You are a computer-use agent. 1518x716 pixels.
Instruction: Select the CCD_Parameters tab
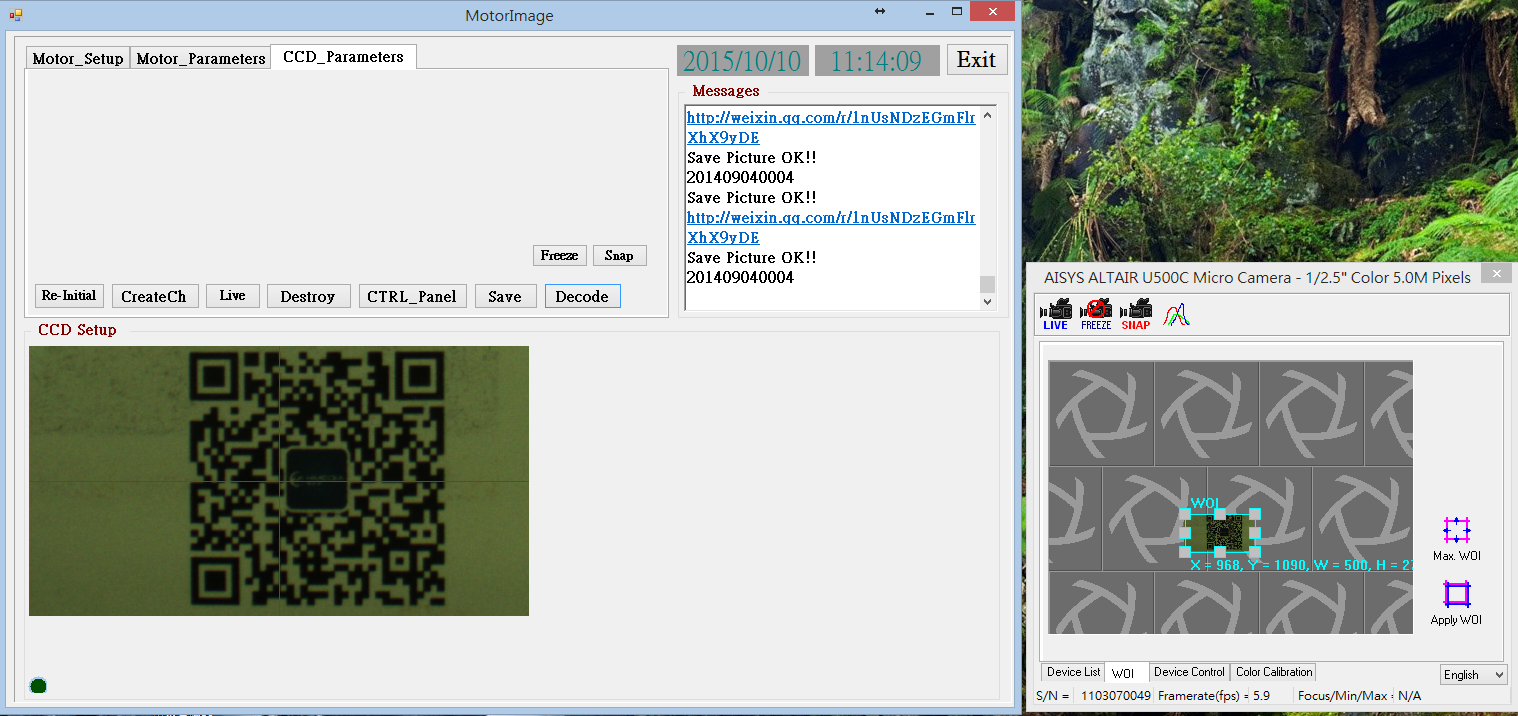tap(344, 57)
